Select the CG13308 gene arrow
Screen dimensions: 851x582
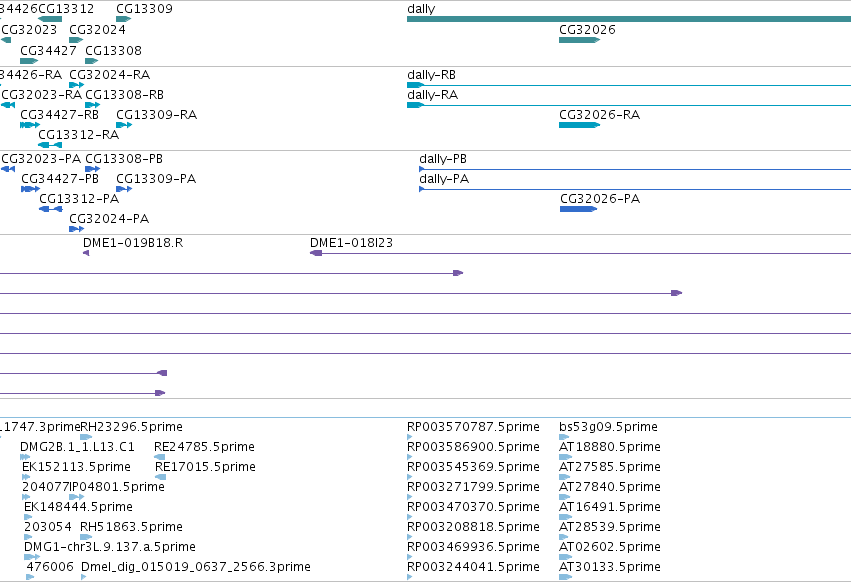92,61
